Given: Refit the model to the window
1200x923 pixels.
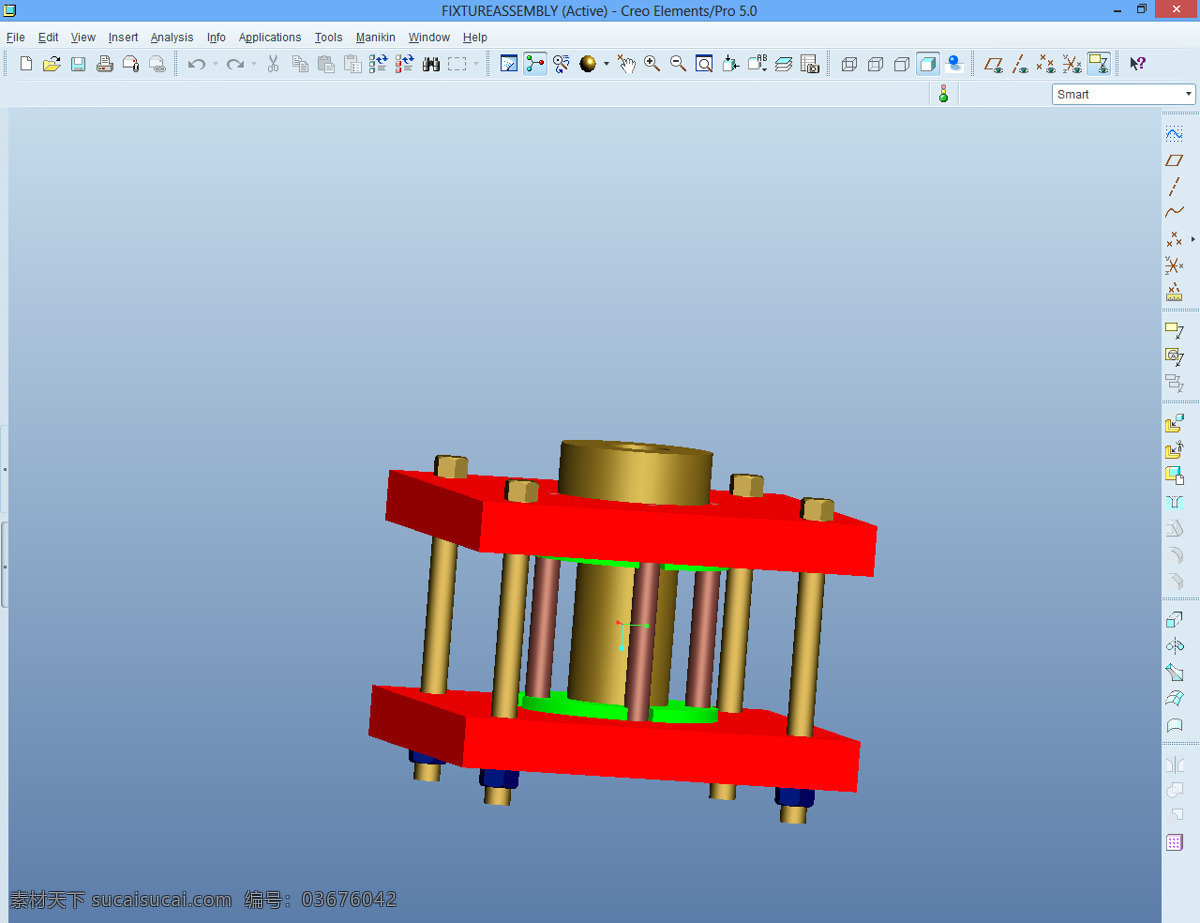Looking at the screenshot, I should [704, 64].
